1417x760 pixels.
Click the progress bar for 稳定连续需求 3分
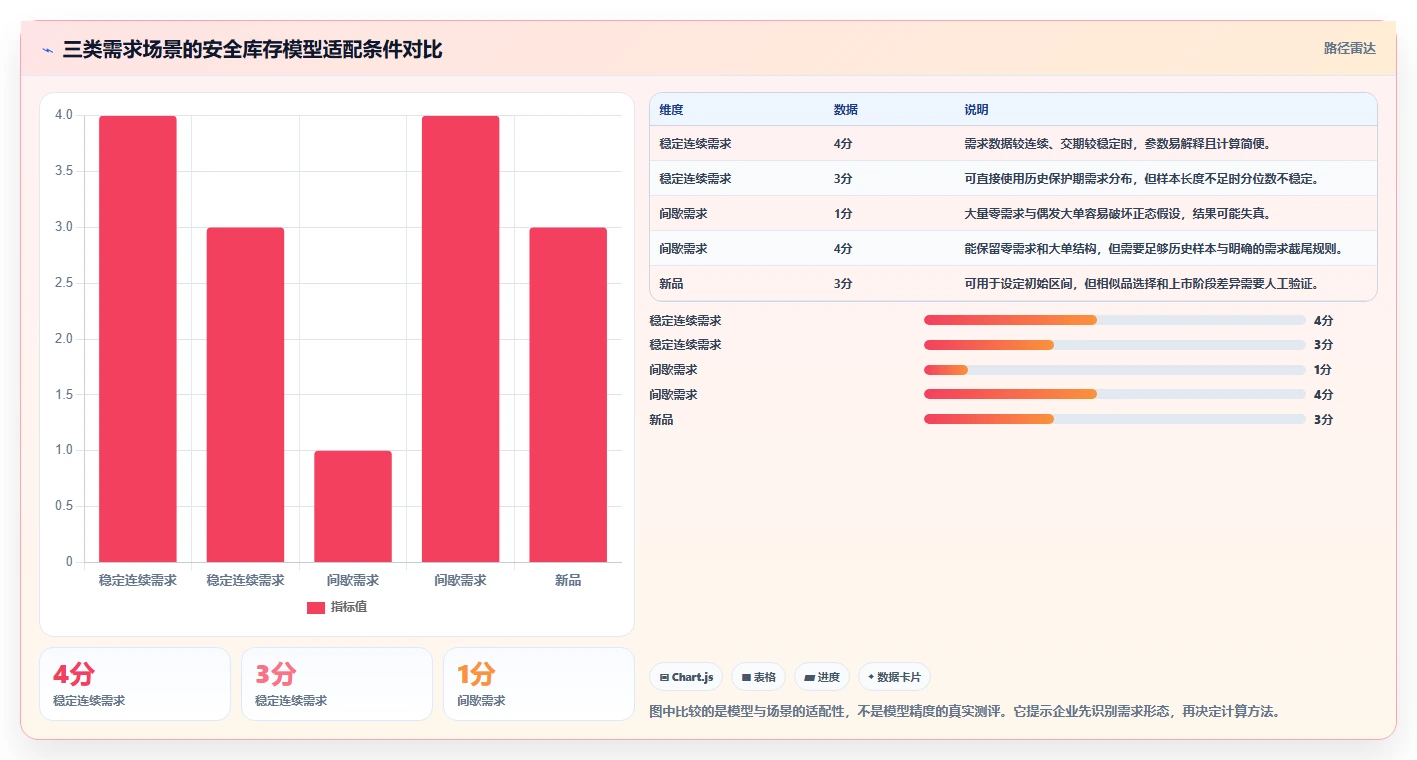pyautogui.click(x=1115, y=345)
